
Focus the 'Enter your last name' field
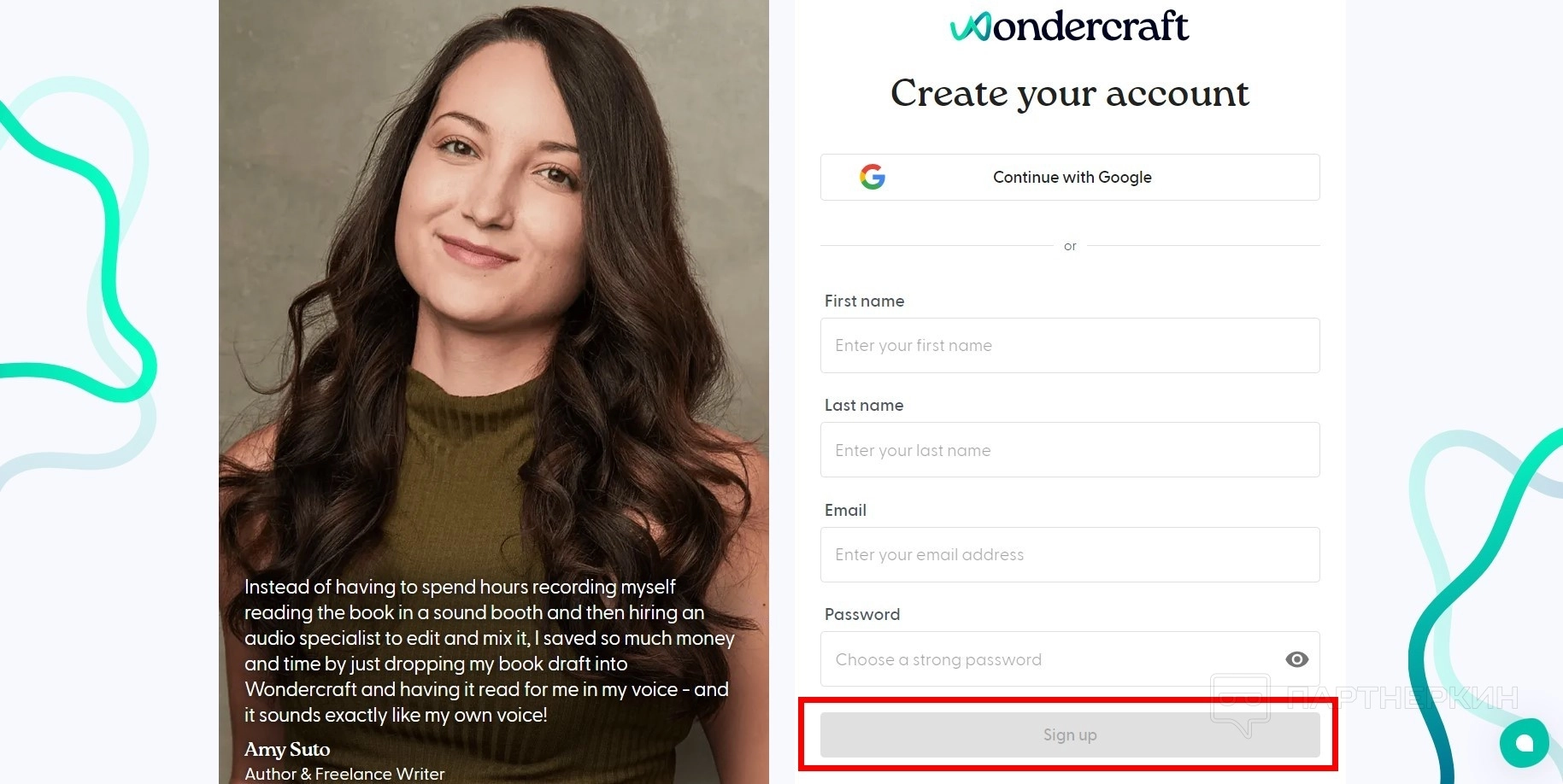[1070, 450]
